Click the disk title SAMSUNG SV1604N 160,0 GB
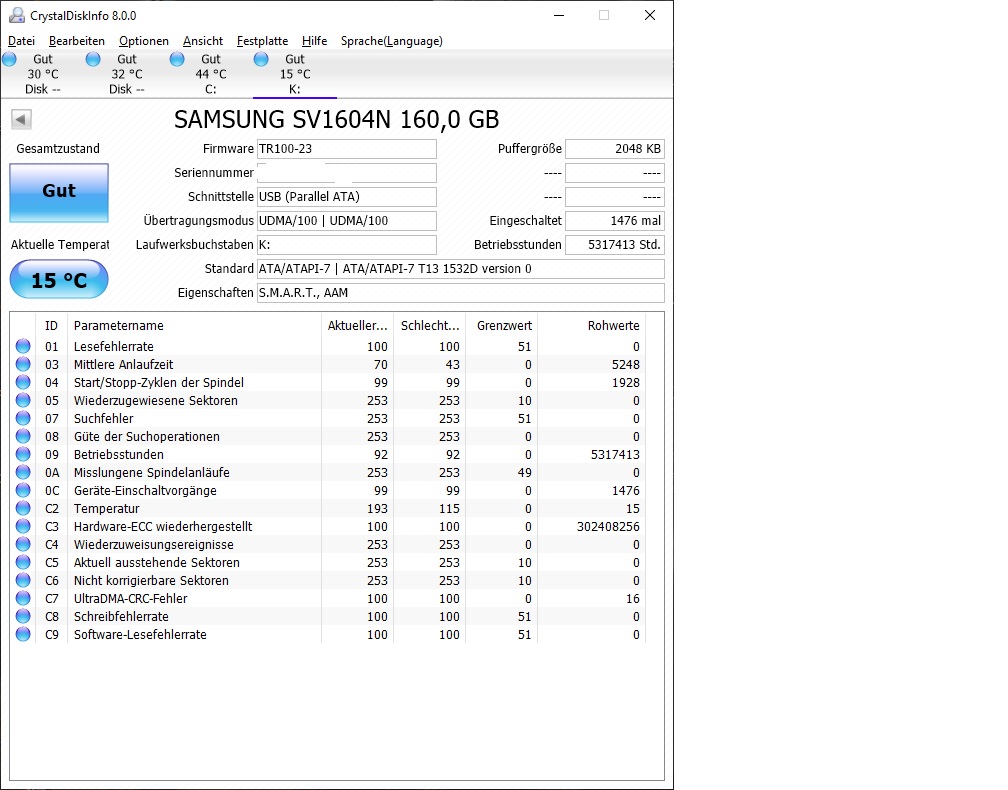This screenshot has height=790, width=1008. (x=336, y=120)
